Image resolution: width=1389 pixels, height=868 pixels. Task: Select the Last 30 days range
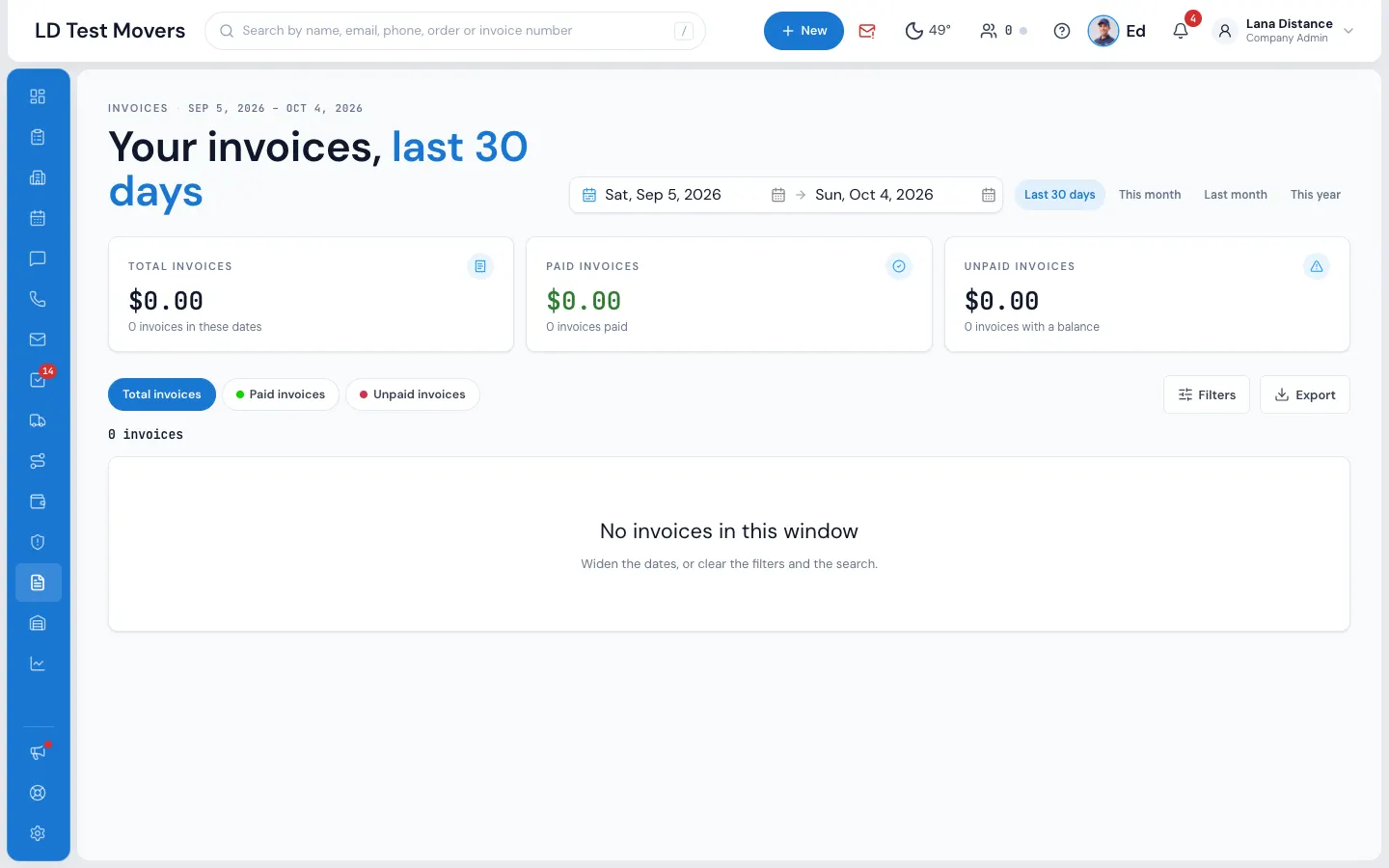(1059, 195)
